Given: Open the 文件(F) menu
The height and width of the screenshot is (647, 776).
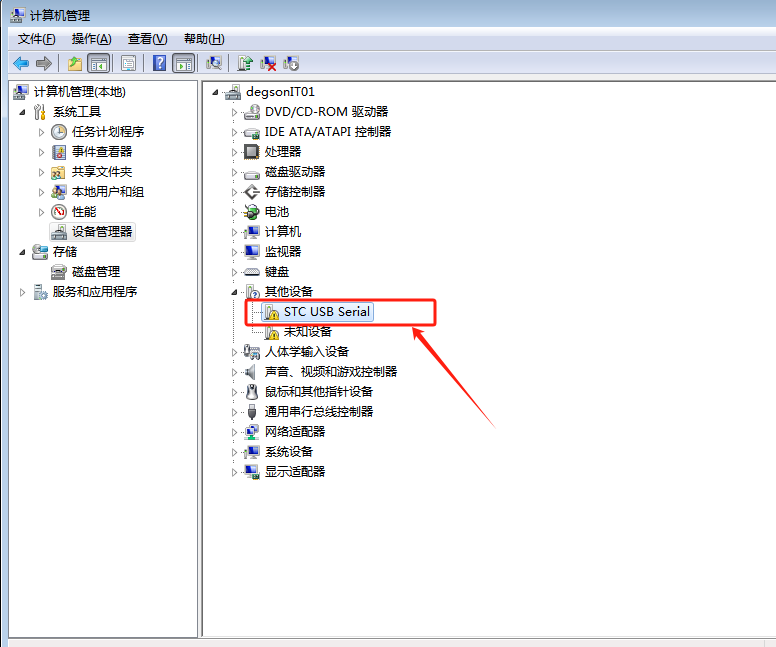Looking at the screenshot, I should click(37, 39).
